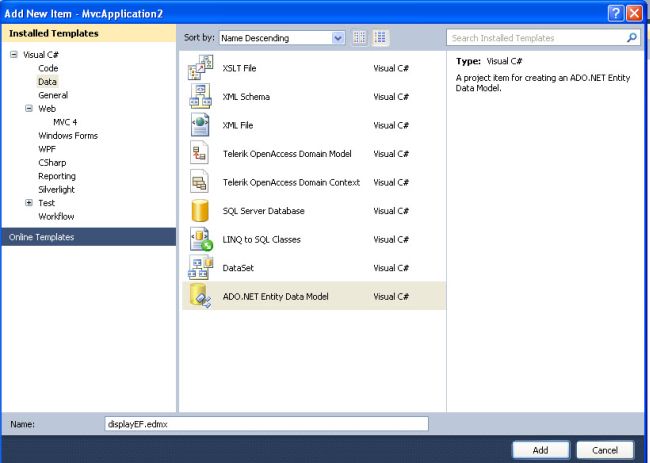
Task: Select the 'DataSet' template name
Action: point(238,268)
